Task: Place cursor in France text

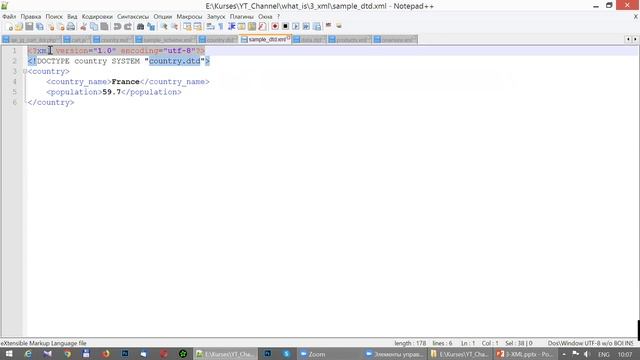Action: point(126,82)
